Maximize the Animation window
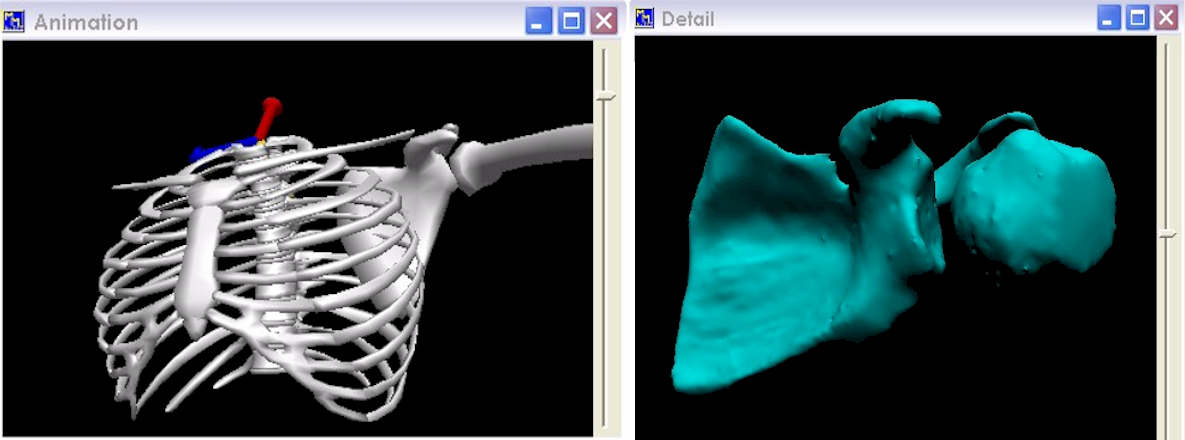The image size is (1185, 440). 571,20
